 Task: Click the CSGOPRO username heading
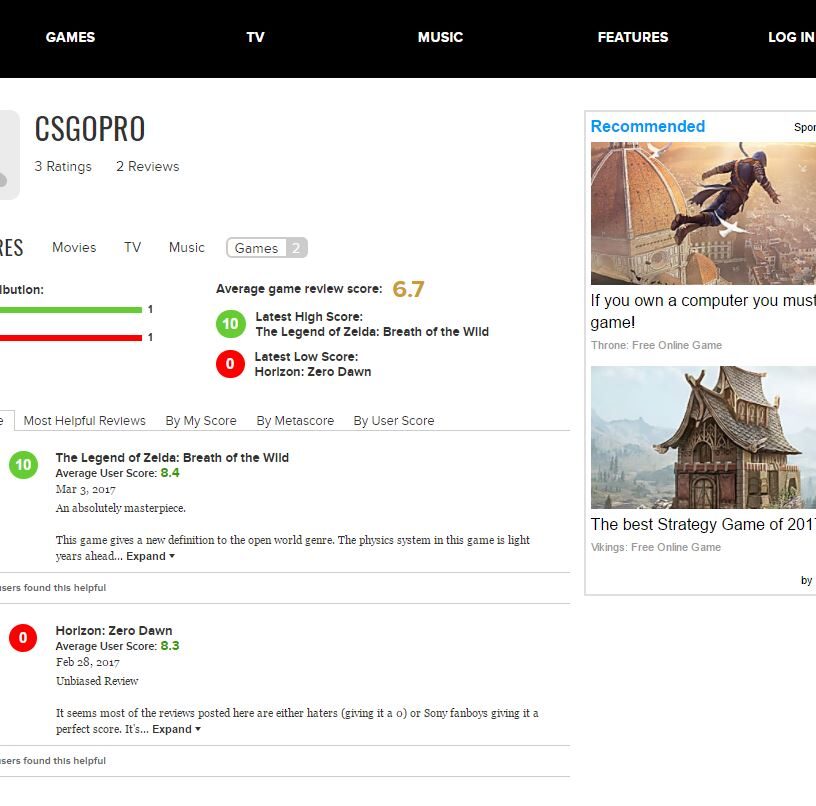90,129
